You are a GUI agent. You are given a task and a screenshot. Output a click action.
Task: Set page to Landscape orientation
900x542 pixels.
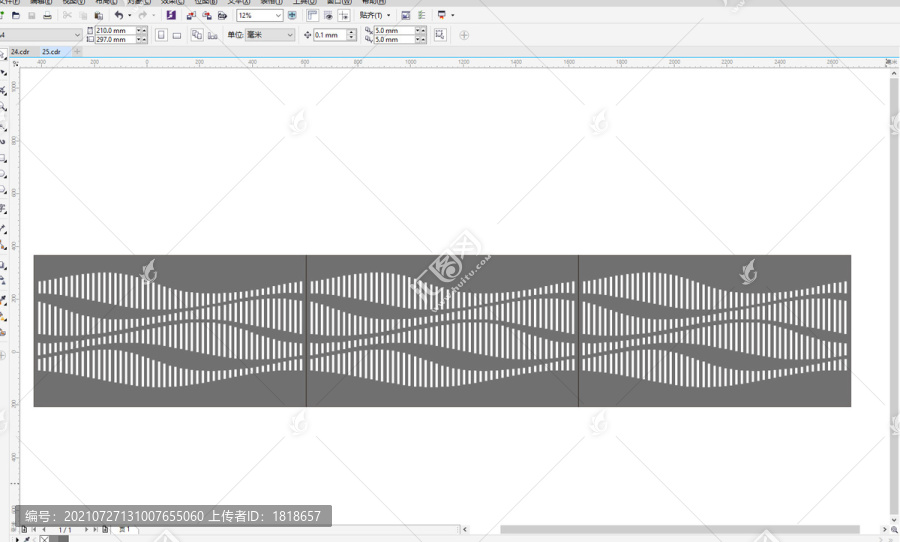click(x=177, y=36)
